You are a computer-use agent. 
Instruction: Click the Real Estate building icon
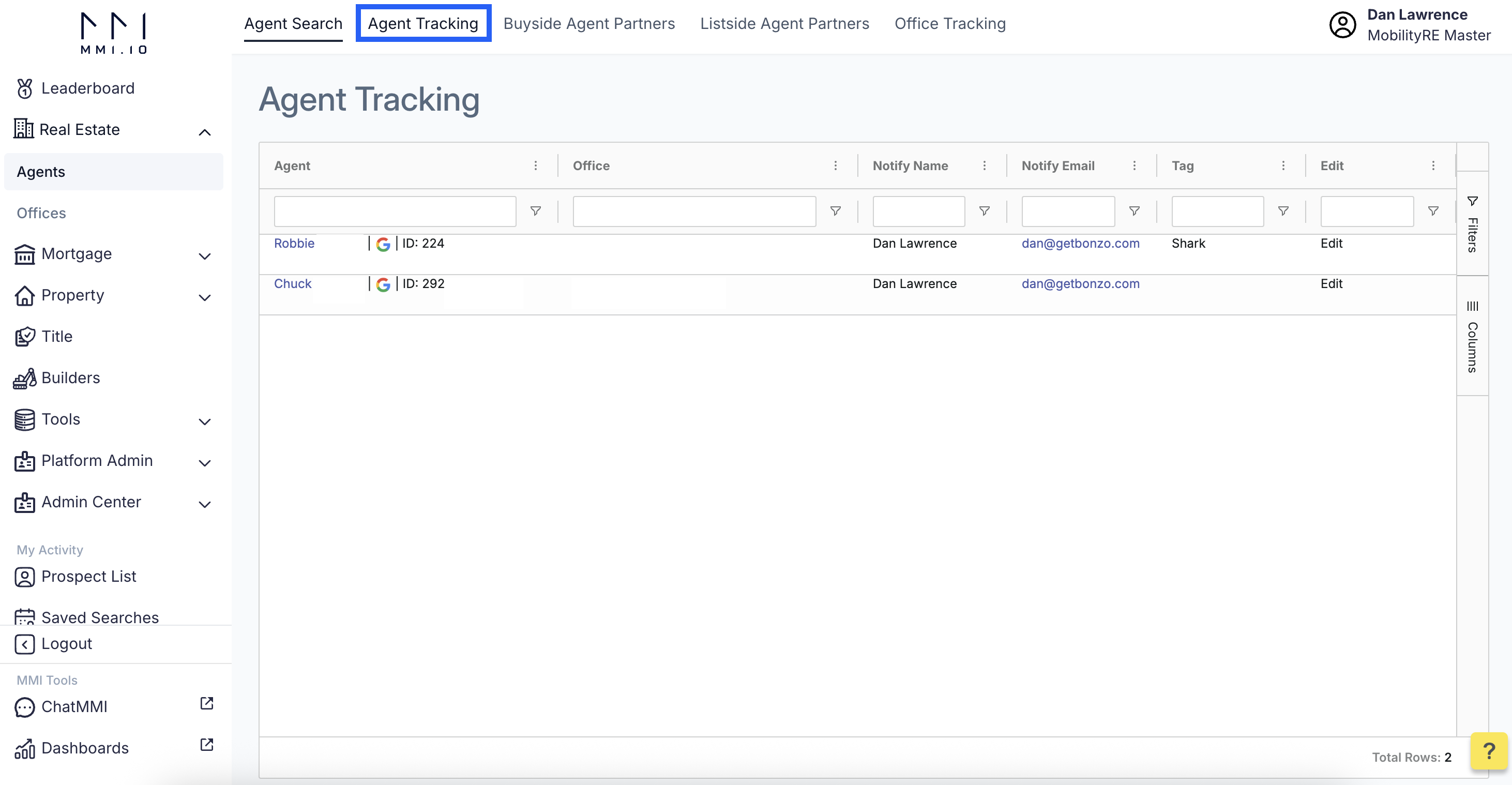coord(23,129)
